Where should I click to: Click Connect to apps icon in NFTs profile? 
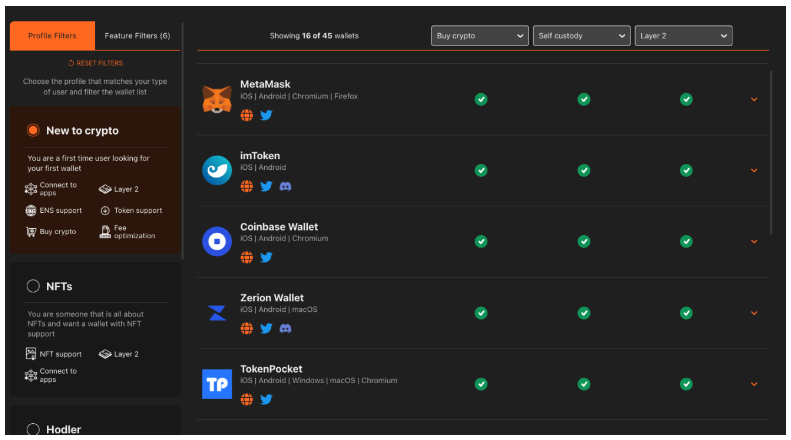31,375
